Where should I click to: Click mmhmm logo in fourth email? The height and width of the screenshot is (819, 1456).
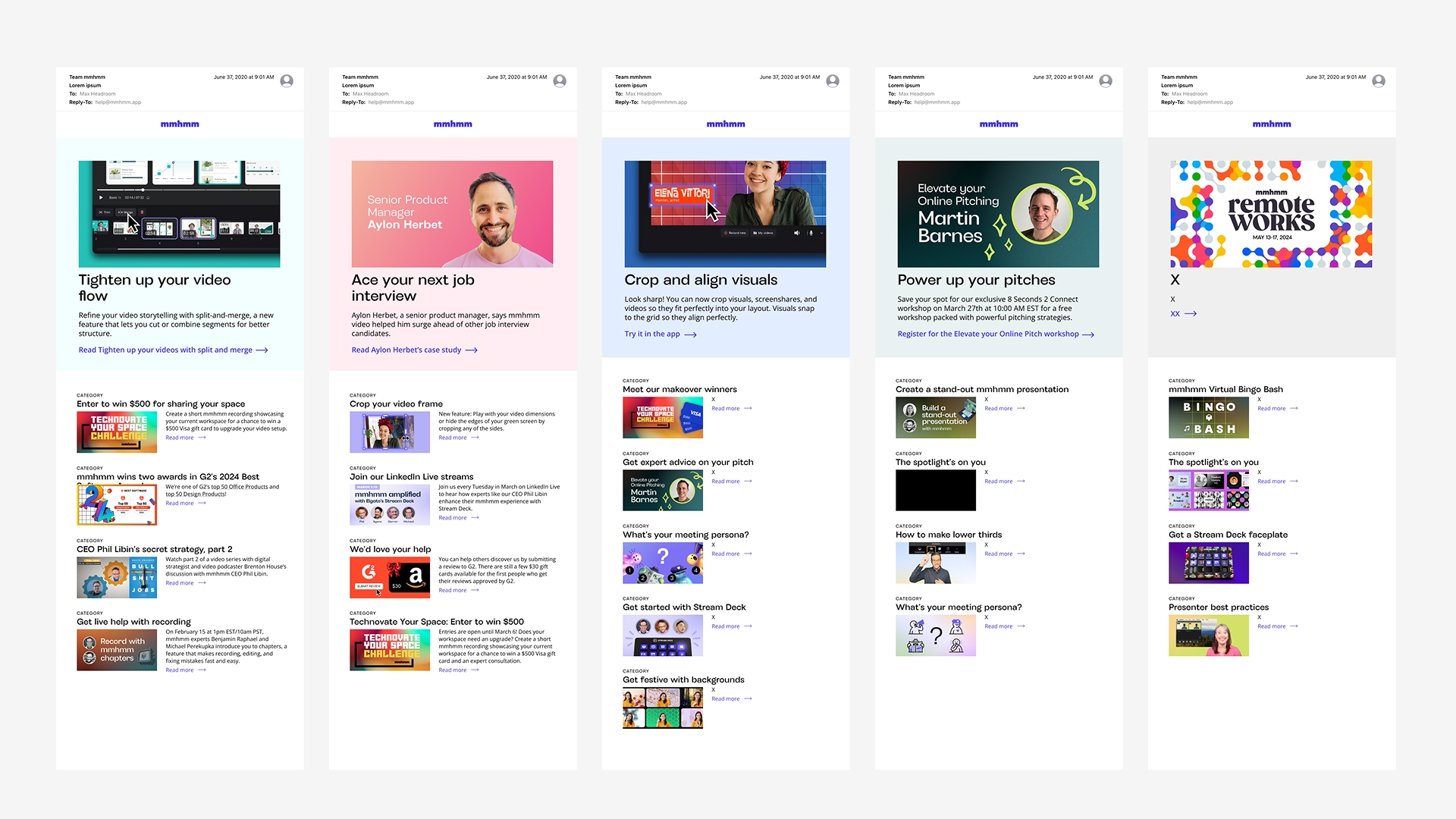click(999, 124)
